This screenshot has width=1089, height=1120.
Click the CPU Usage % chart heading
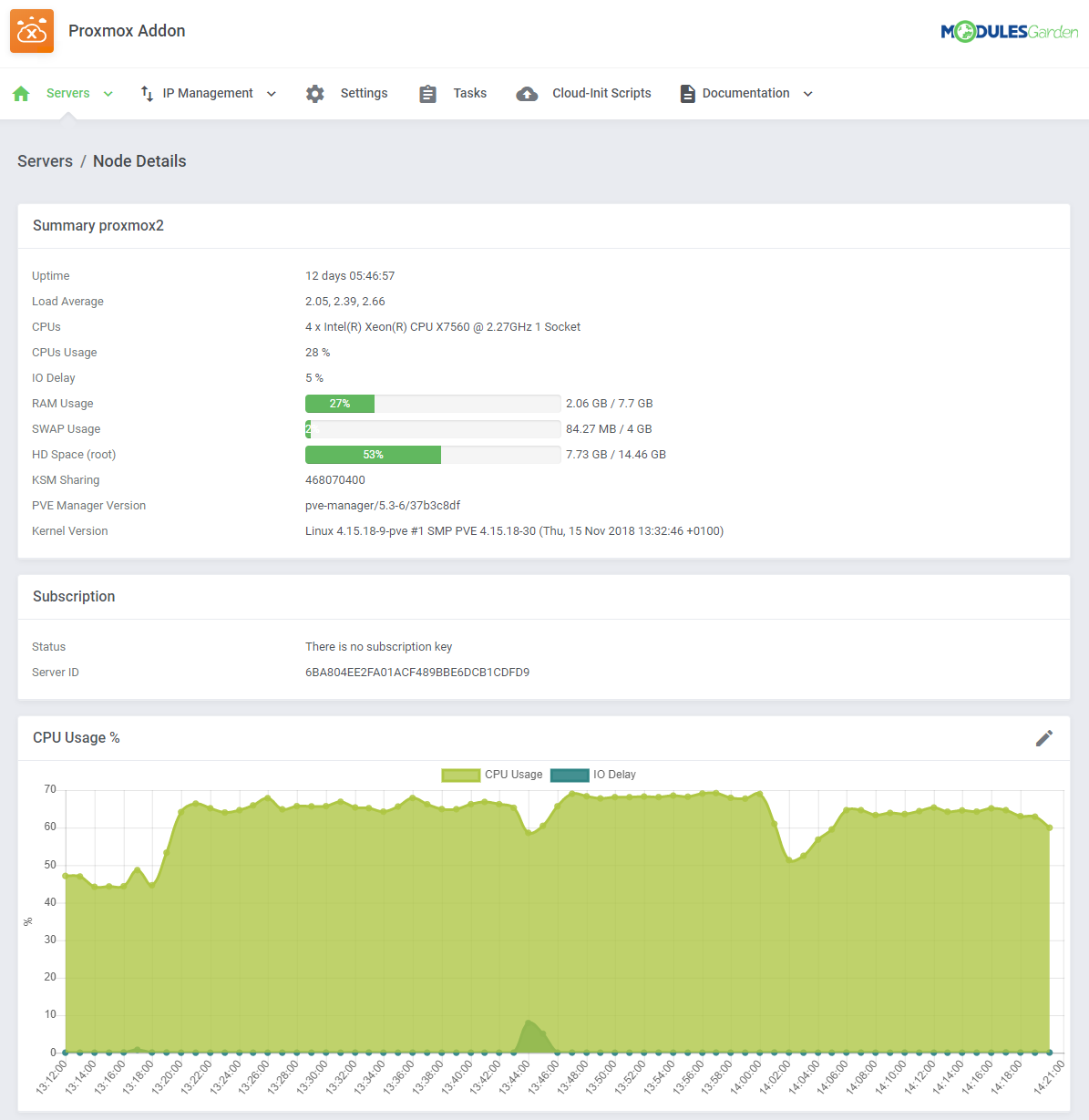(77, 738)
